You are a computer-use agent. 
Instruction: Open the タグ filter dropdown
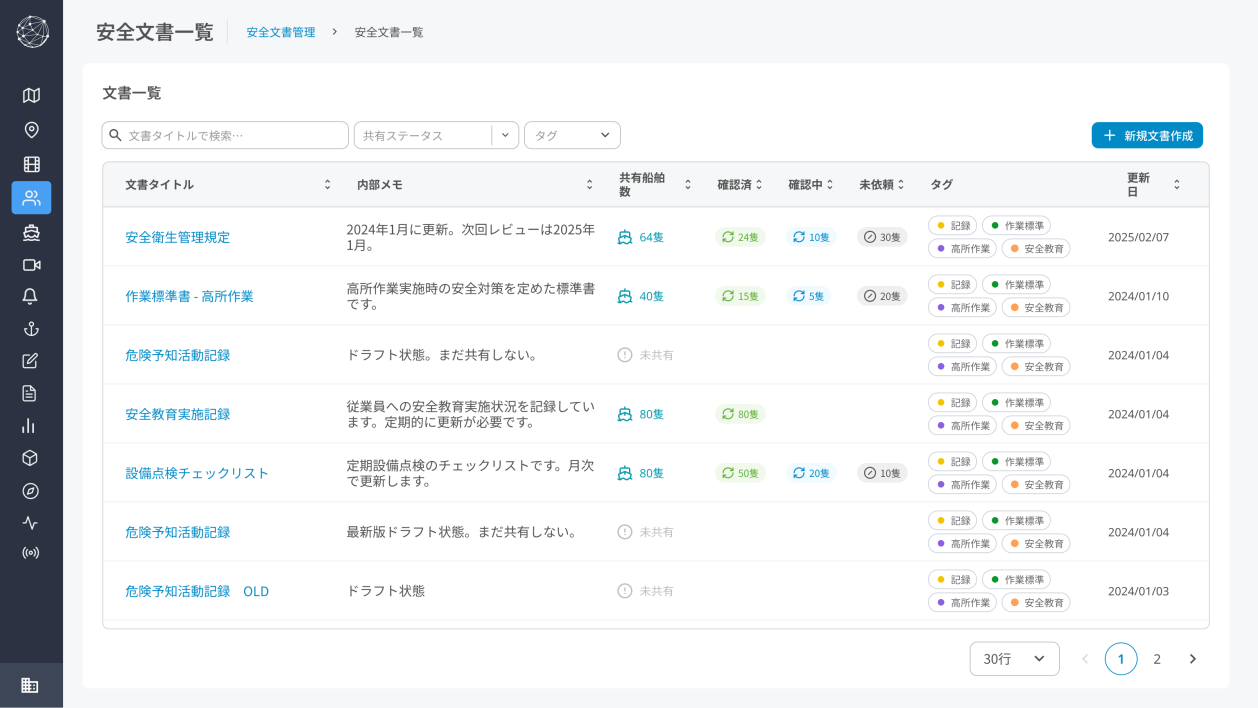pos(572,135)
